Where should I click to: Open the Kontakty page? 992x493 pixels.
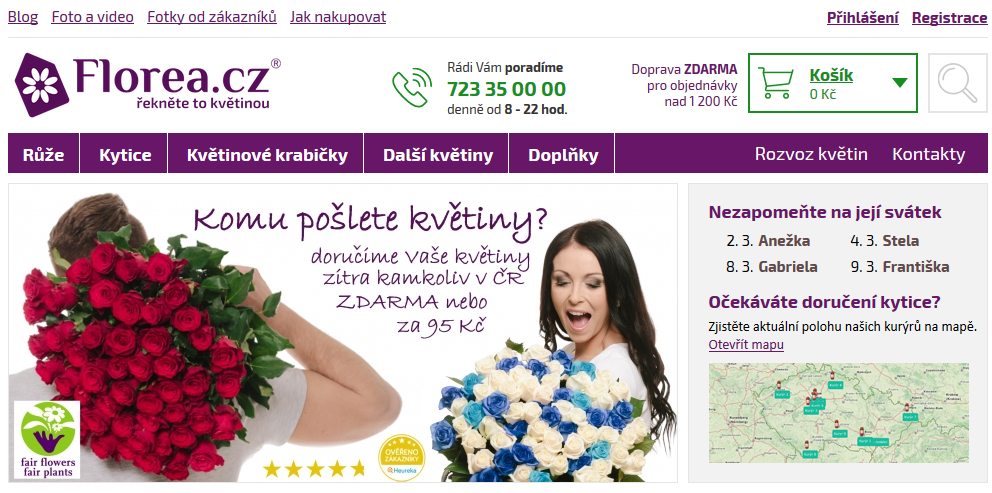click(x=929, y=154)
